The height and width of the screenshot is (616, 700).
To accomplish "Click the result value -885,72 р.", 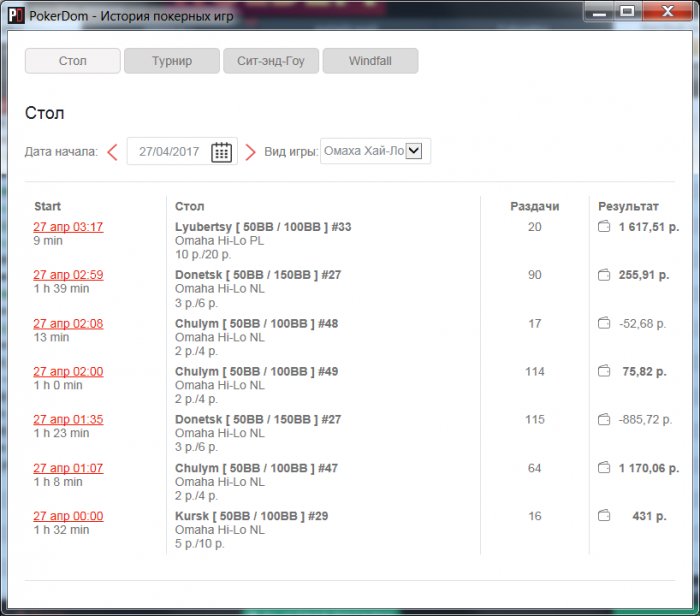I will [645, 420].
